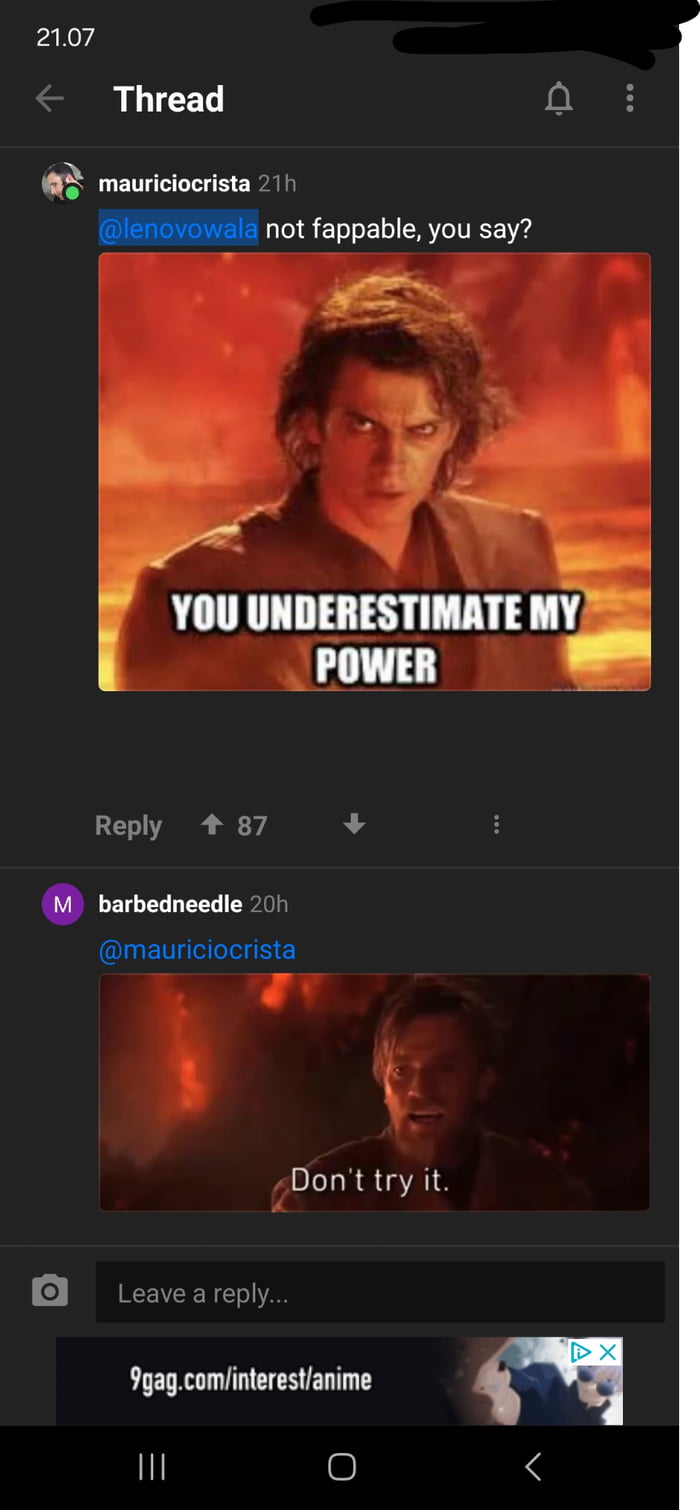Image resolution: width=700 pixels, height=1510 pixels.
Task: Tap the @mauriciocrista mention
Action: [197, 949]
